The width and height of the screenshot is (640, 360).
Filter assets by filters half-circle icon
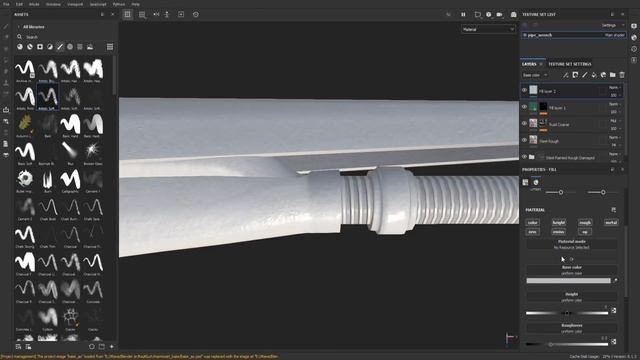[x=50, y=47]
